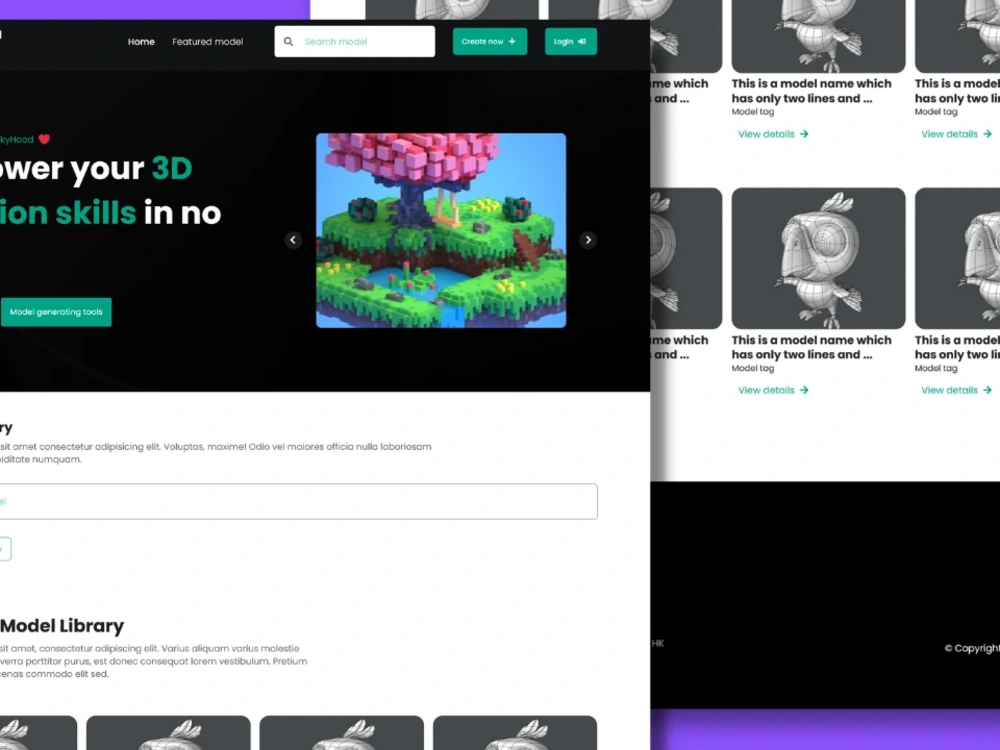1000x750 pixels.
Task: Click the © Copyright footer text
Action: pos(972,648)
